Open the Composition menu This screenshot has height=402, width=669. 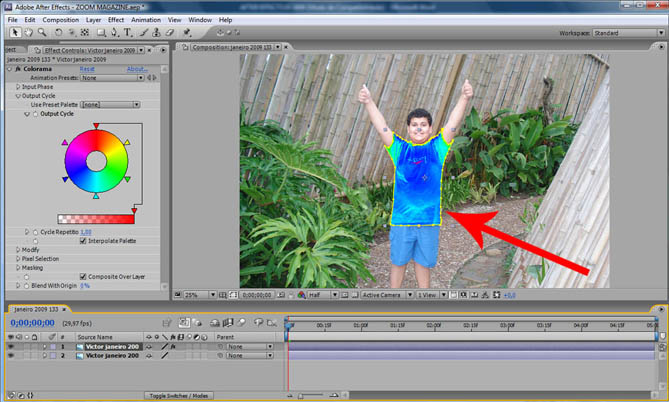click(x=60, y=19)
